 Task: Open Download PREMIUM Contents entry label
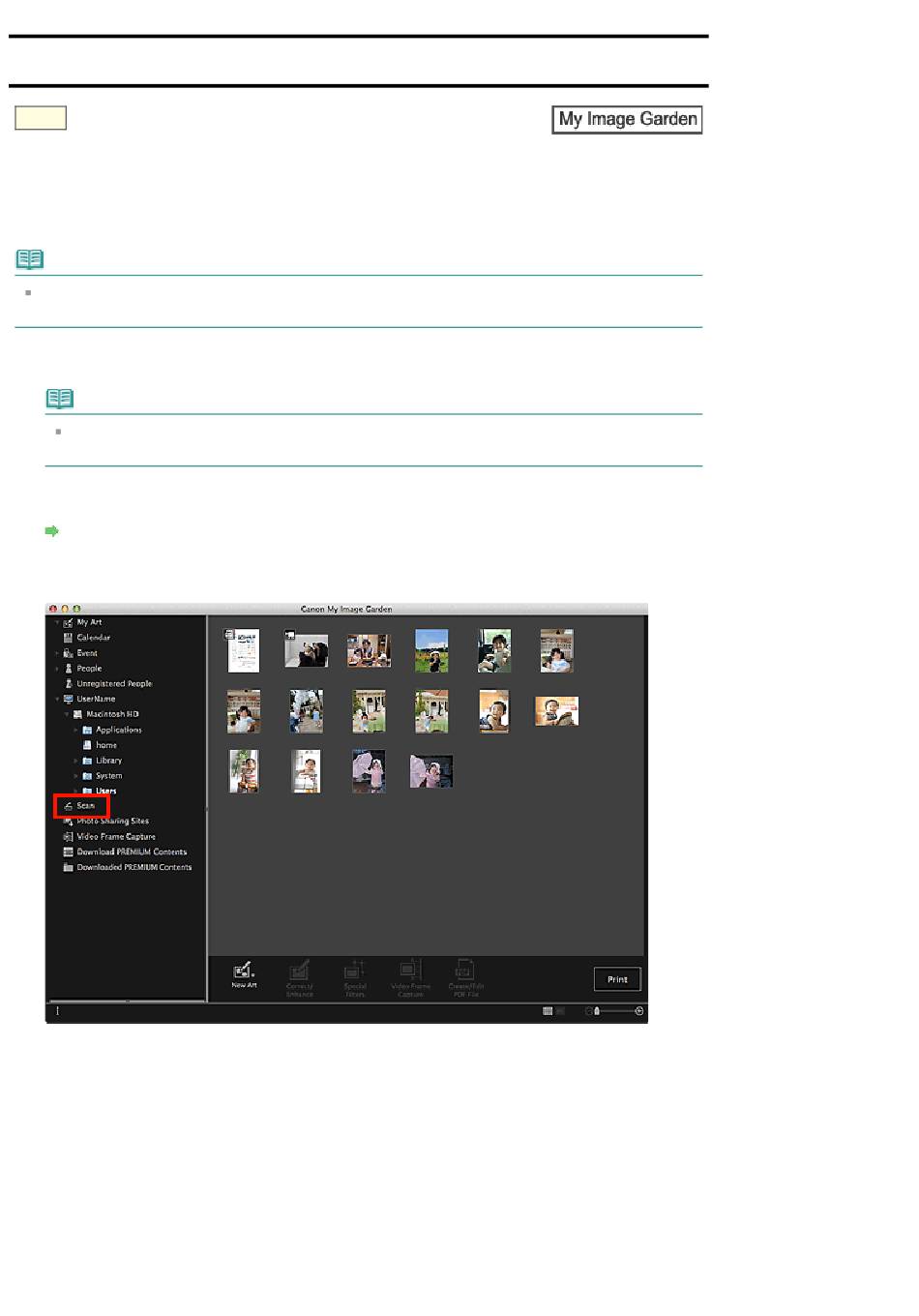(x=132, y=852)
